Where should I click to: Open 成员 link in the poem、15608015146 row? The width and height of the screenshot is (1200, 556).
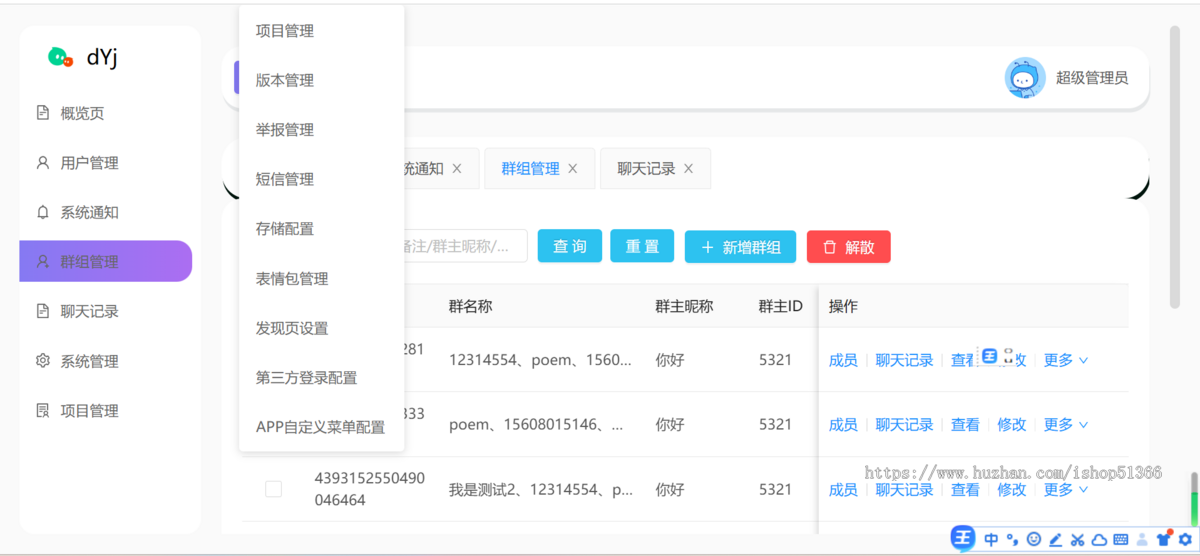(843, 424)
